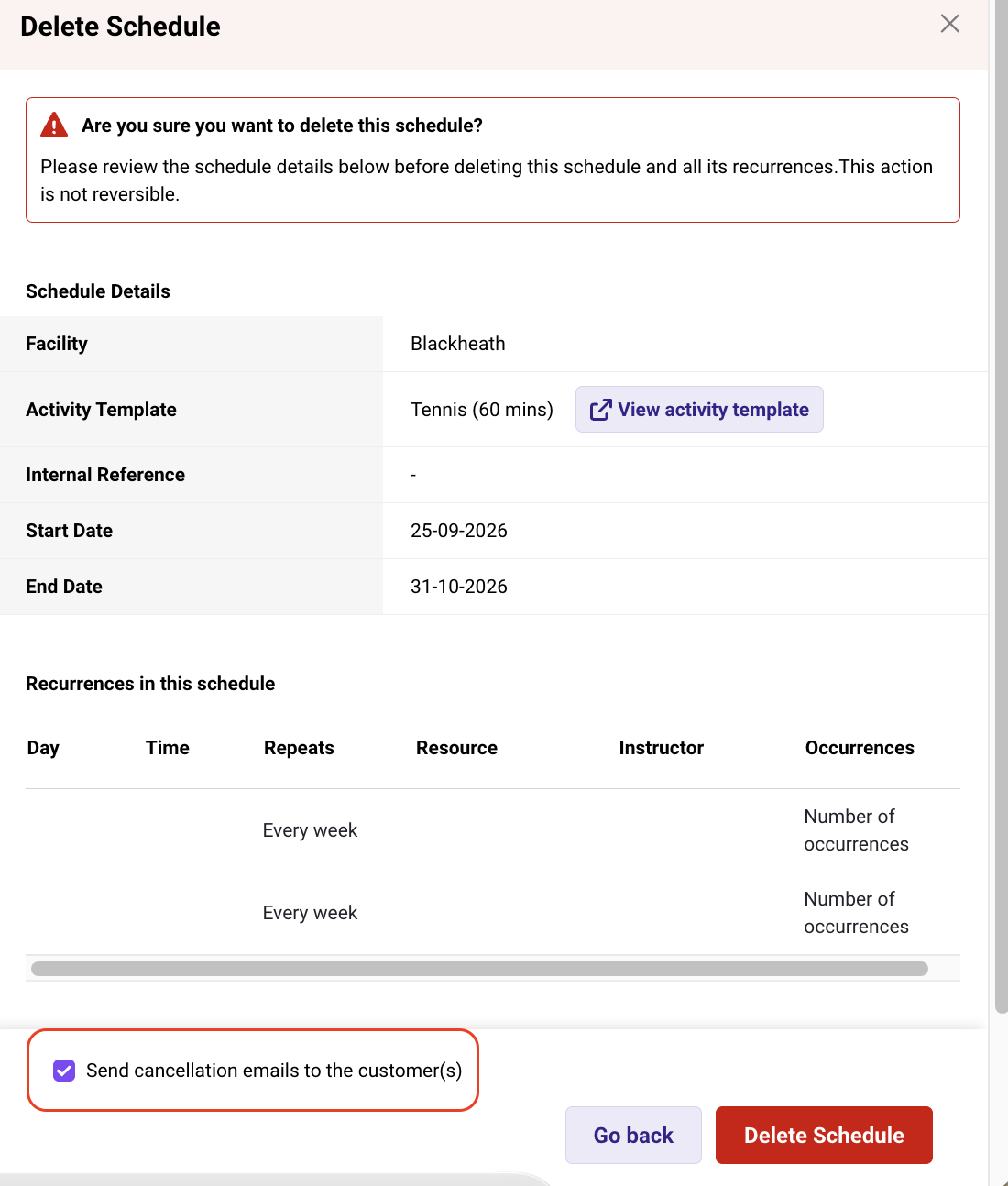The height and width of the screenshot is (1186, 1008).
Task: Uncheck Send cancellation emails to the customer(s)
Action: click(64, 1071)
